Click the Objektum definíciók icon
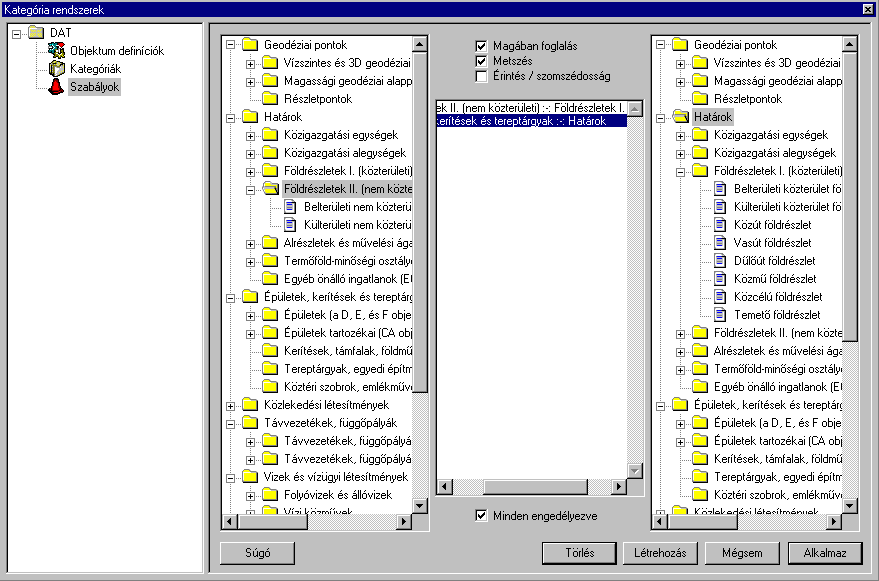Screen dimensions: 879x581 tap(56, 51)
